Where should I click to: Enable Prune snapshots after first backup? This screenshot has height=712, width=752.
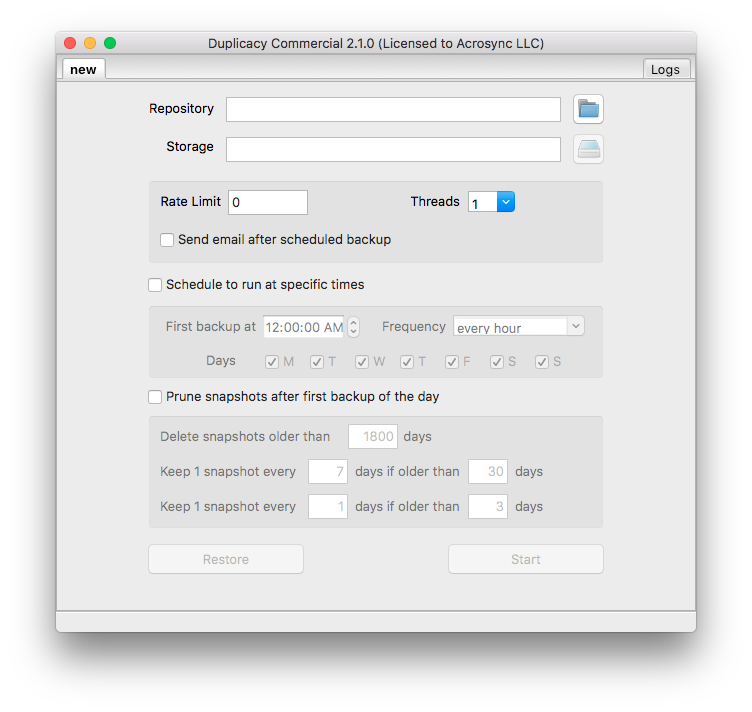(x=155, y=397)
